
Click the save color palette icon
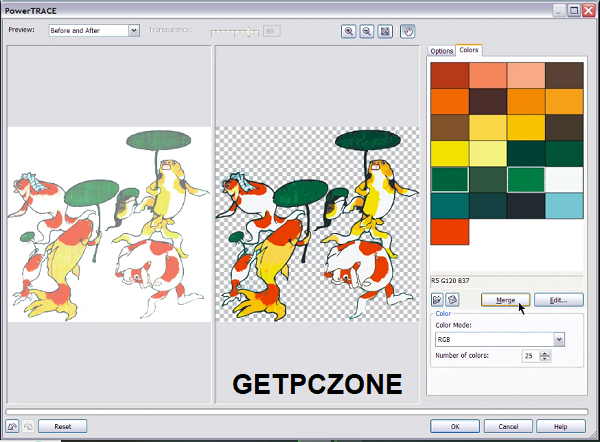[x=452, y=300]
